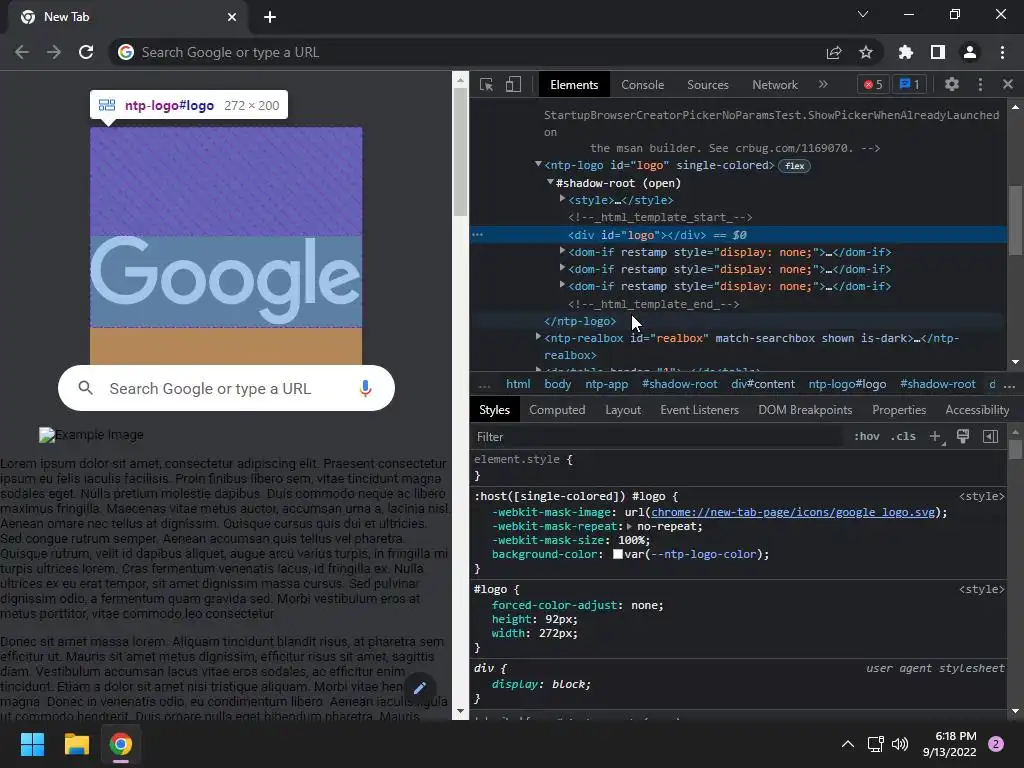
Task: Open the ntp-logo color swatch picker
Action: [x=618, y=554]
